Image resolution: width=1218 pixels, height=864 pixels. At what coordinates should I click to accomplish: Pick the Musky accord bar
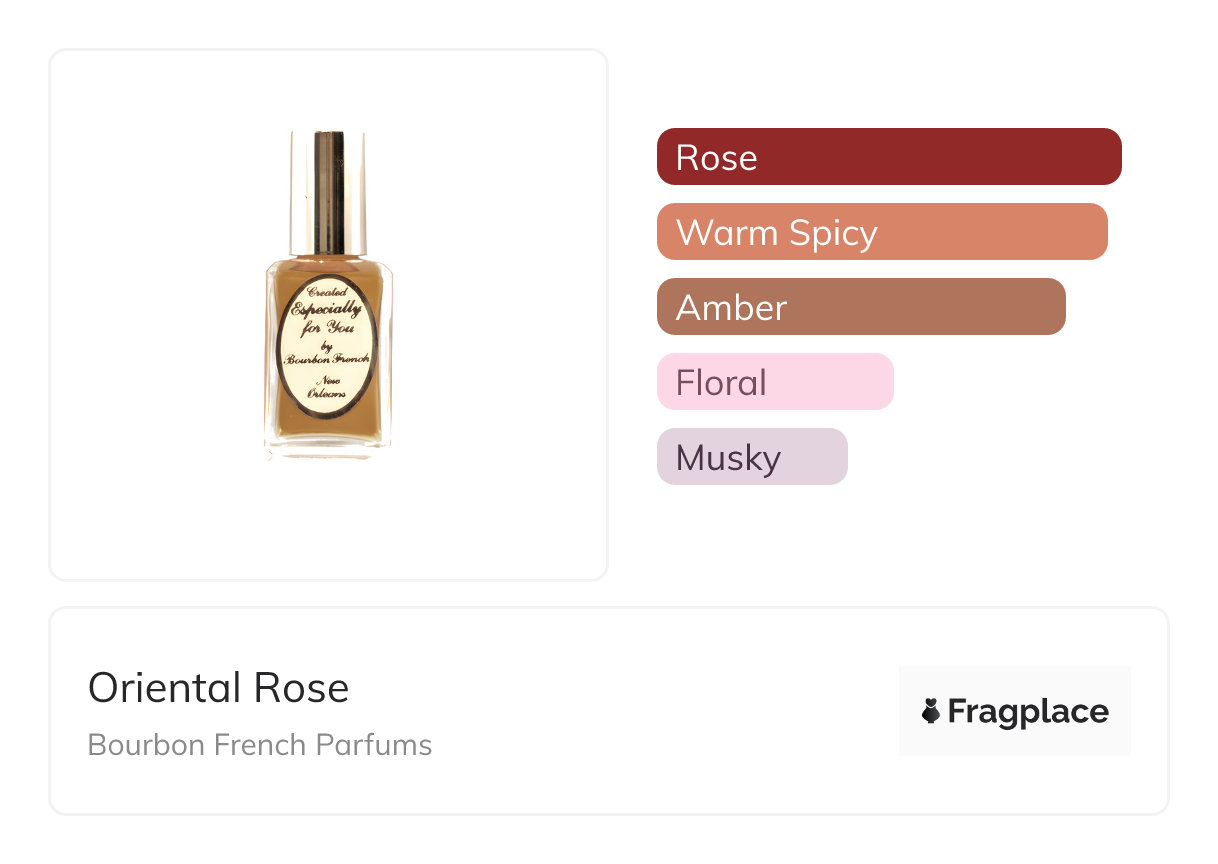pyautogui.click(x=751, y=457)
